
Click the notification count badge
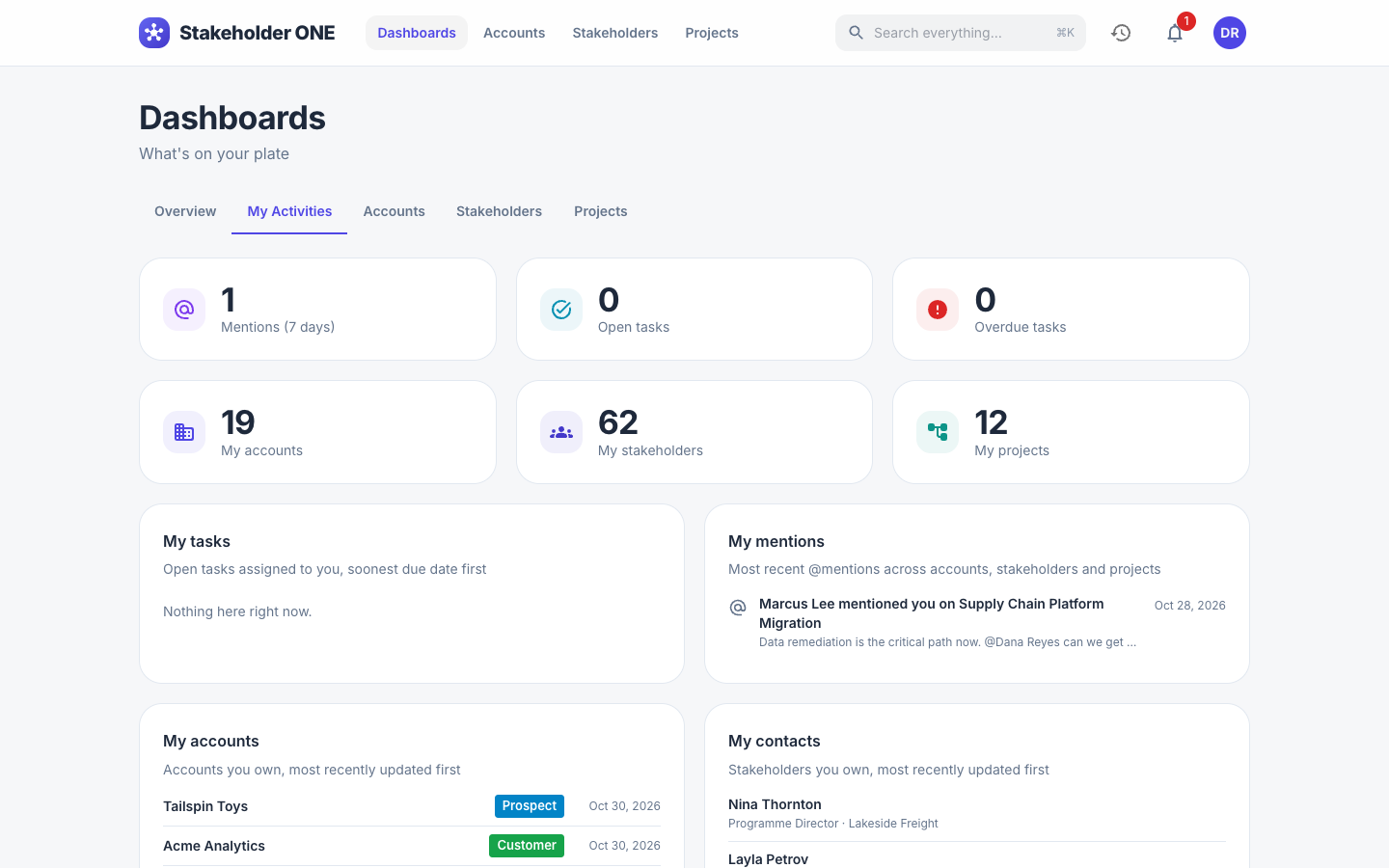(1186, 21)
